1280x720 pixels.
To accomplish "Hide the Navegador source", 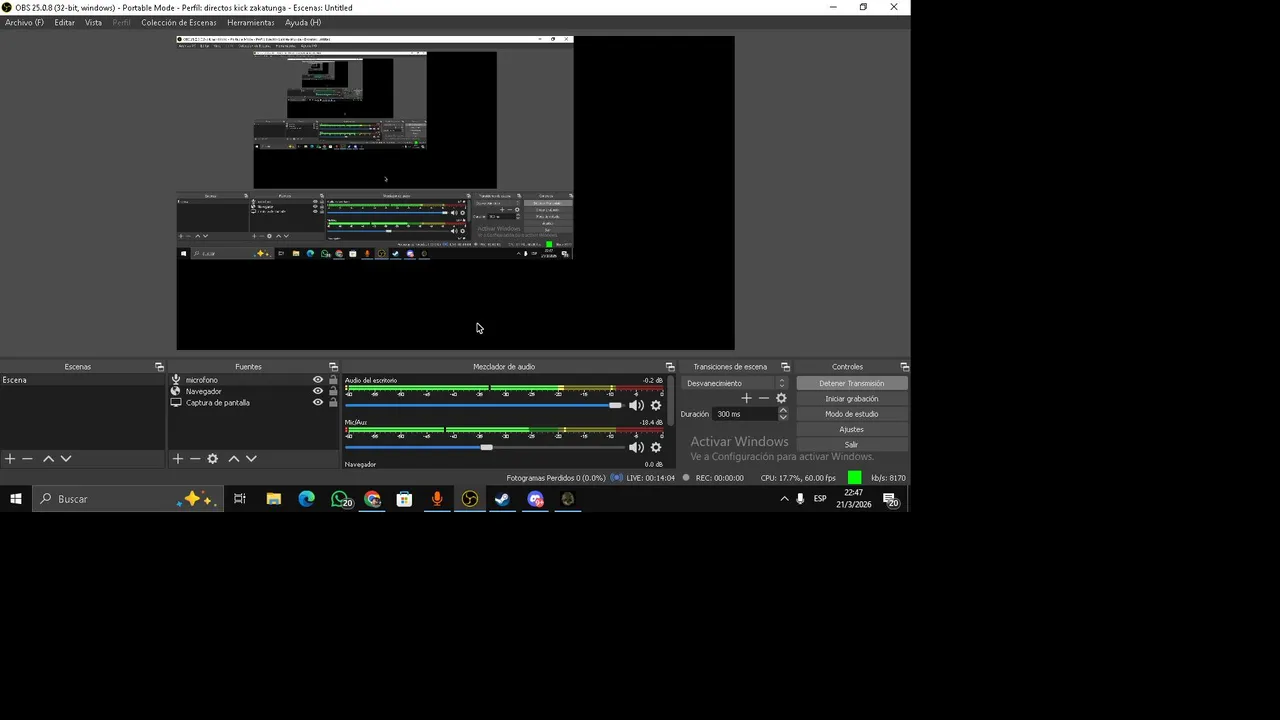I will pyautogui.click(x=318, y=391).
